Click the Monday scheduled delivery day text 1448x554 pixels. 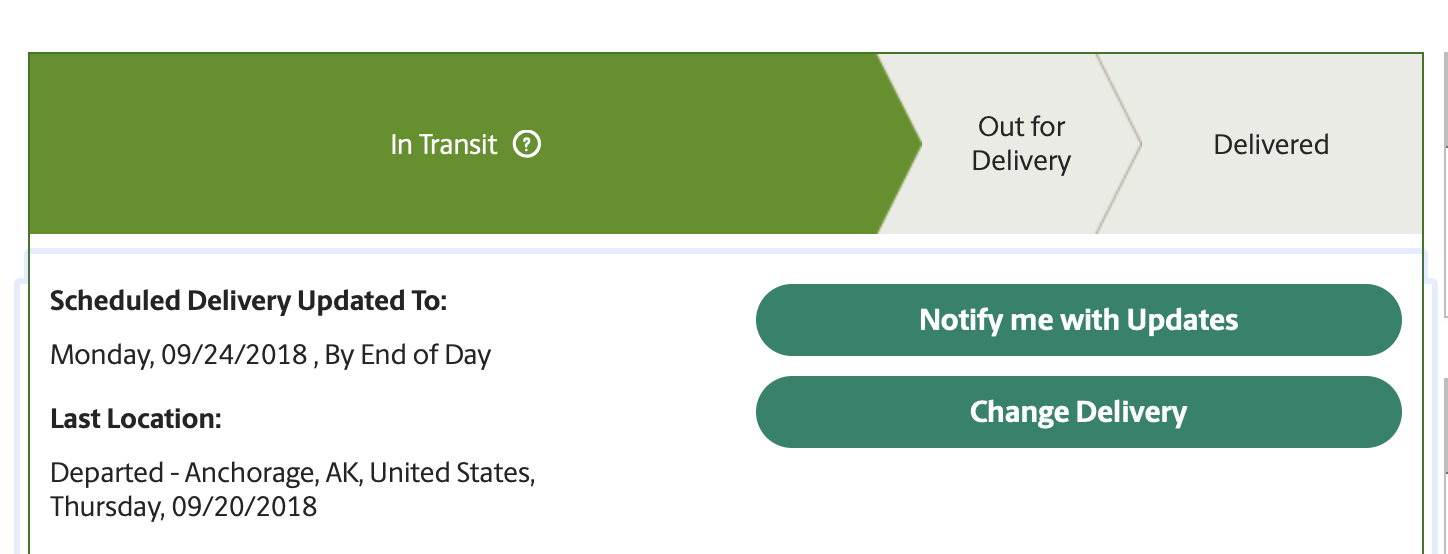[101, 355]
